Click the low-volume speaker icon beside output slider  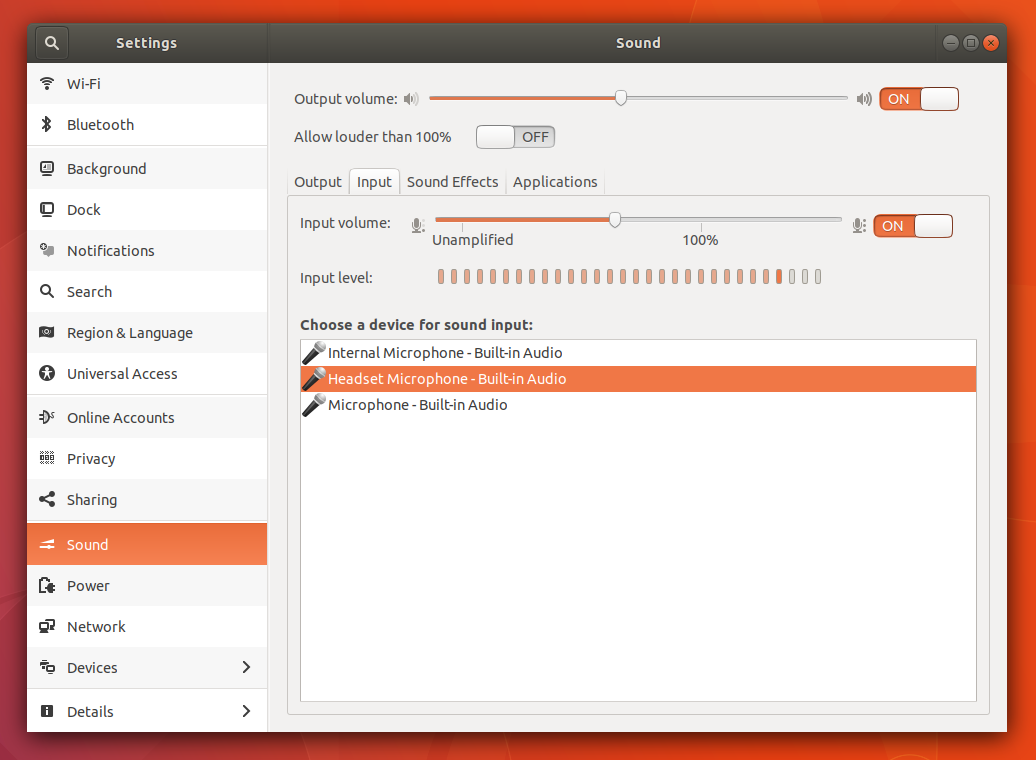pyautogui.click(x=411, y=99)
